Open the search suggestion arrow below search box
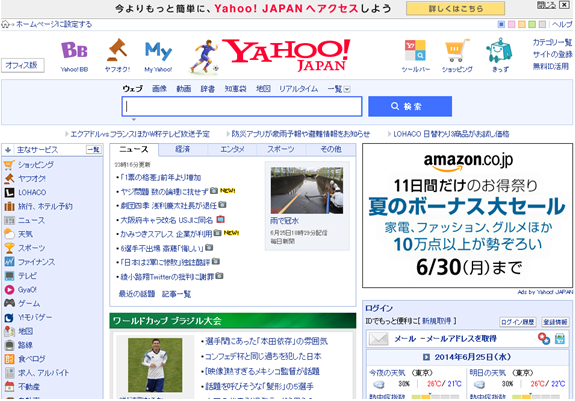This screenshot has width=575, height=401. (134, 120)
